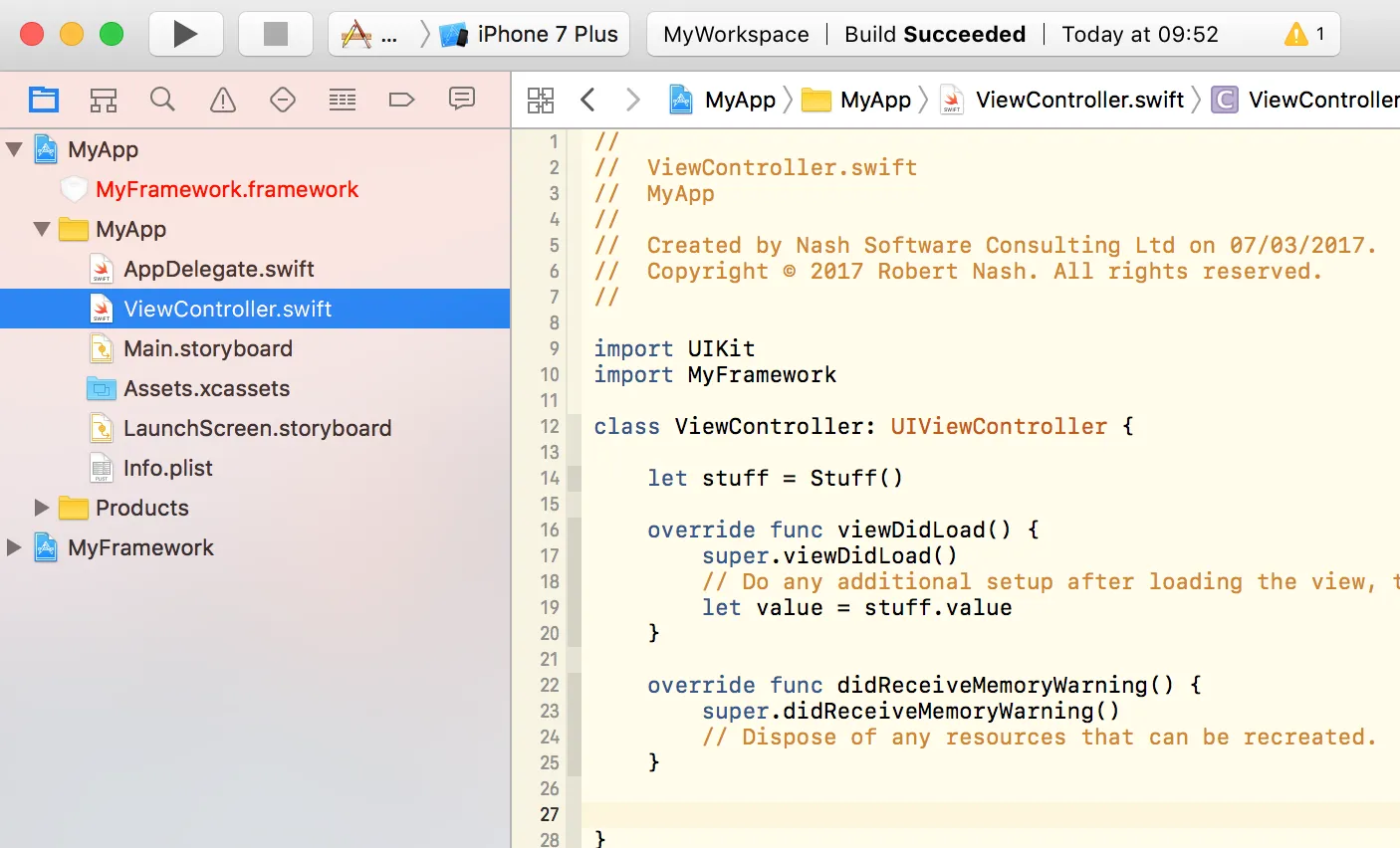Click the didReceiveMemoryWarning function declaration

coord(924,686)
